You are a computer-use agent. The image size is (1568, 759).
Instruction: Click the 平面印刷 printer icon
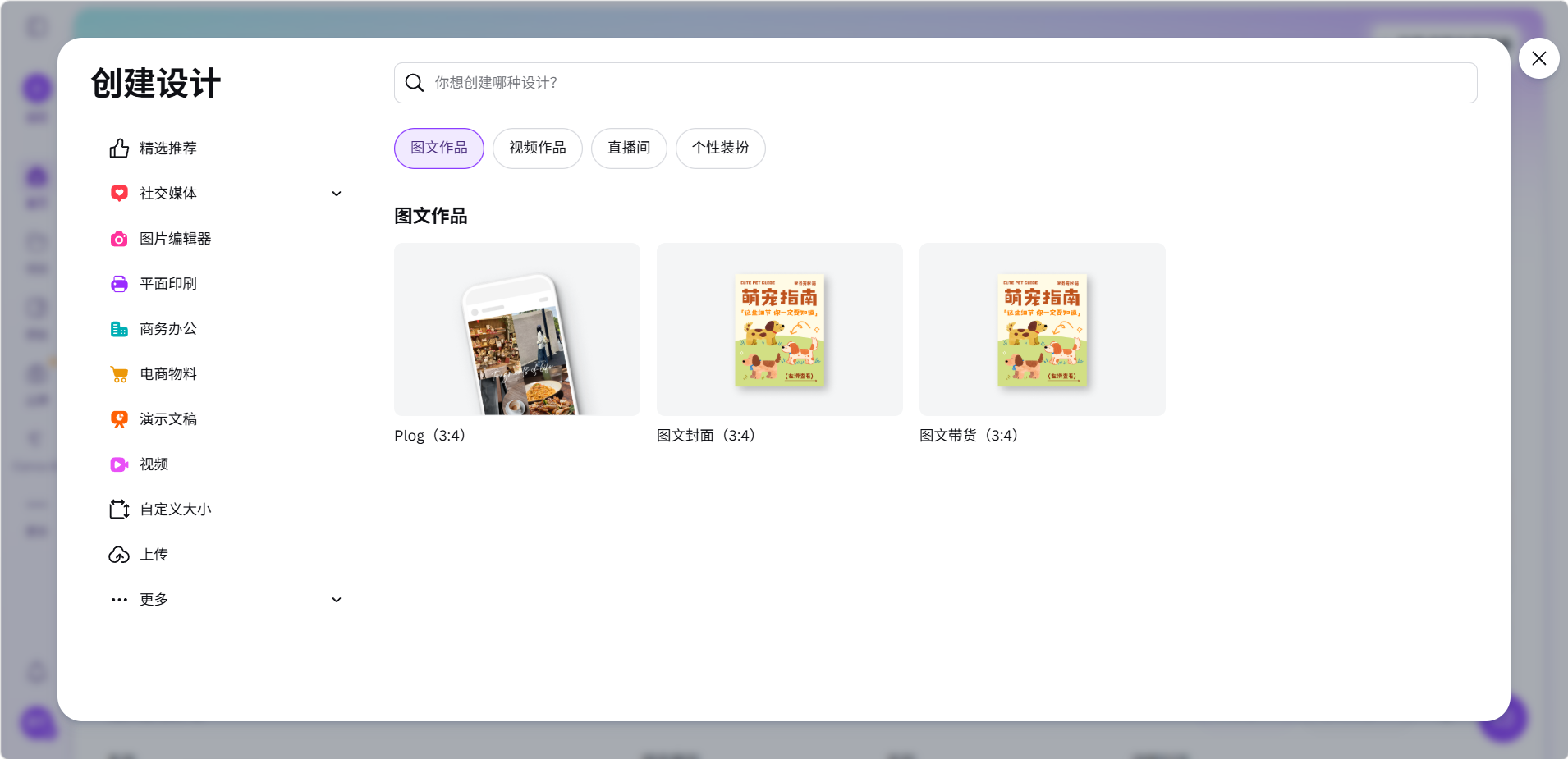coord(119,284)
